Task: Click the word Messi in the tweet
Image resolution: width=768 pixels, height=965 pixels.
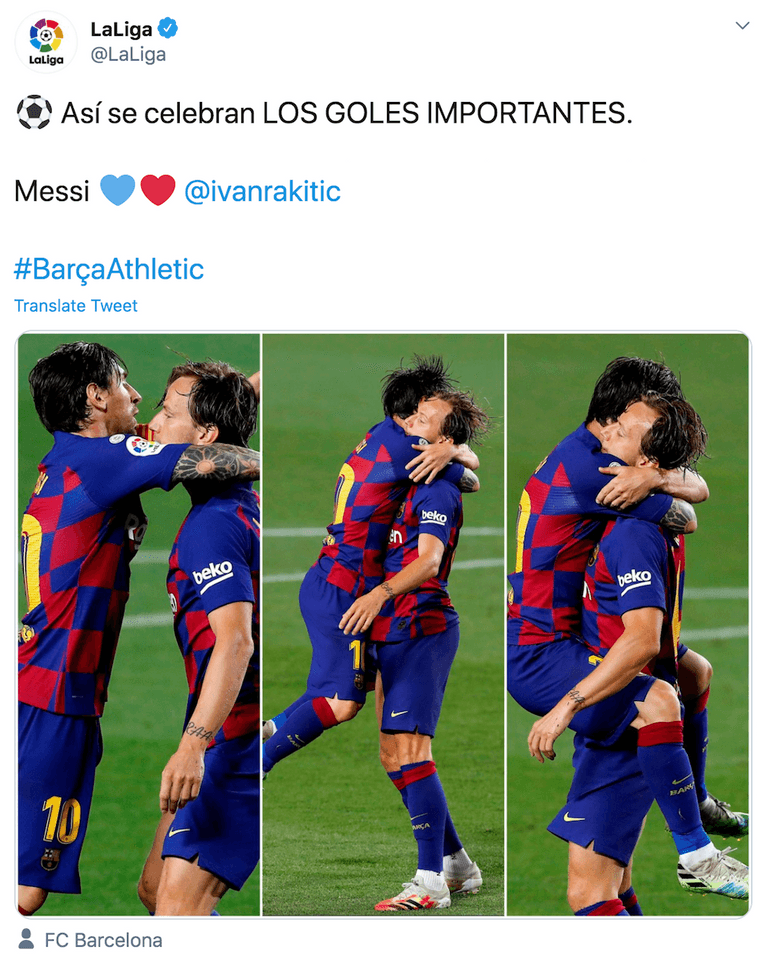Action: click(x=52, y=191)
